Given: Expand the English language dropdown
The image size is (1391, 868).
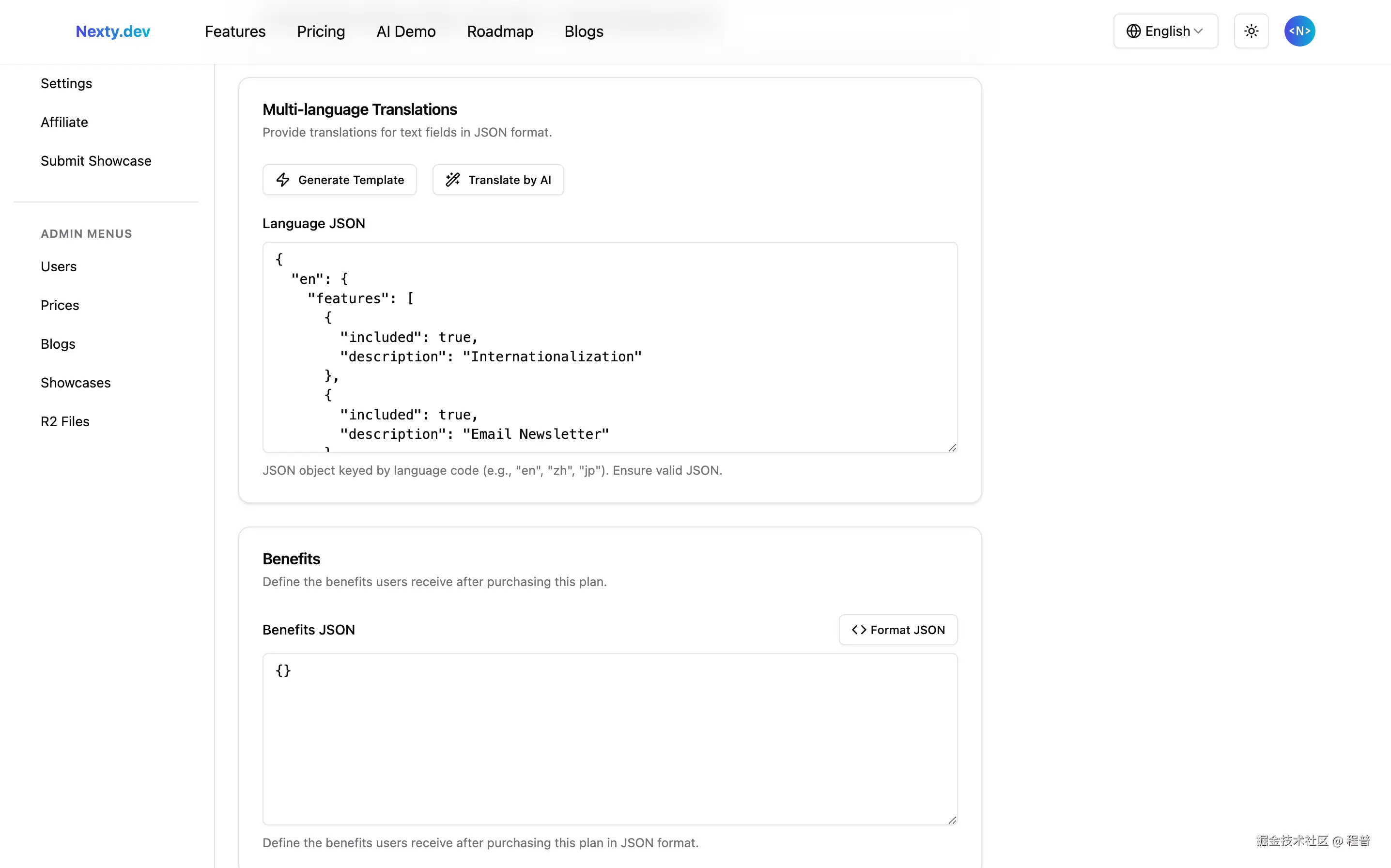Looking at the screenshot, I should [x=1165, y=31].
